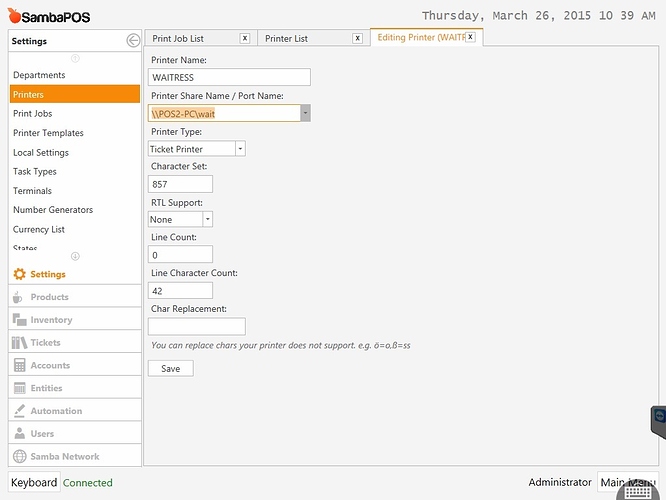Open the TeamViewer side panel tab
This screenshot has width=666, height=500.
click(659, 421)
